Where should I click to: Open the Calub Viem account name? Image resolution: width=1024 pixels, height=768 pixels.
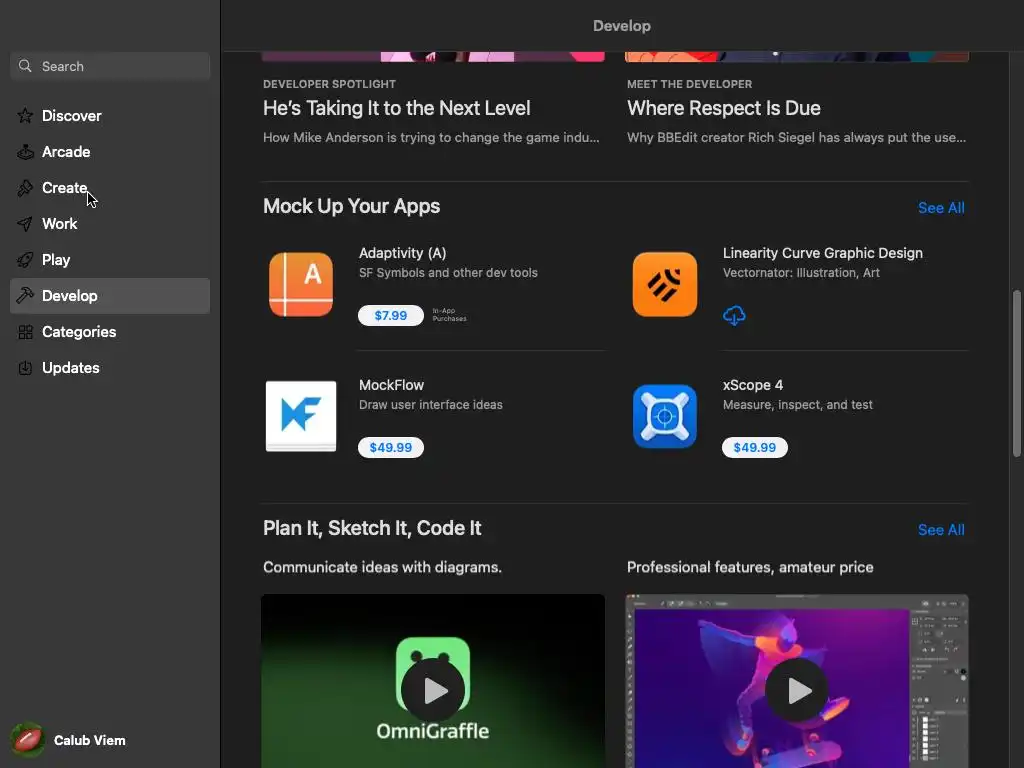click(89, 740)
